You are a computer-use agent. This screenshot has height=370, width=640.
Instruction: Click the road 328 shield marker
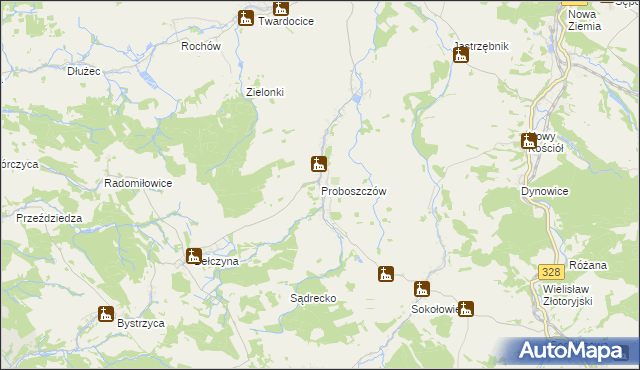coord(551,272)
